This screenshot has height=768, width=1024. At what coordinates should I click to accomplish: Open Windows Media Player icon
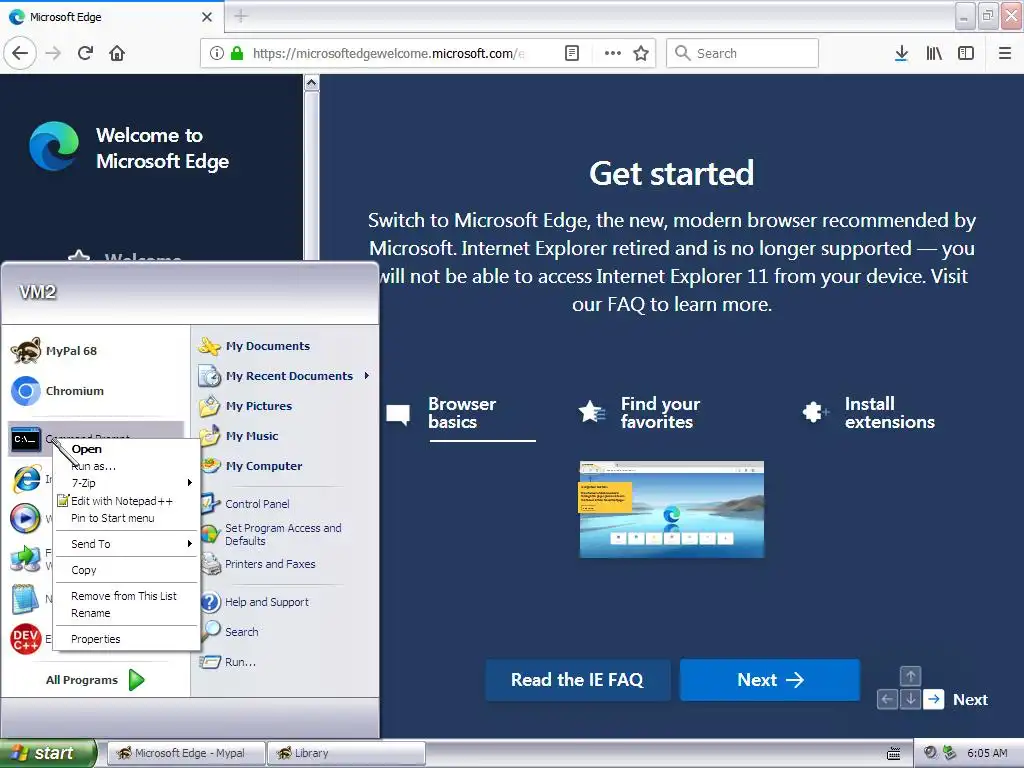(25, 519)
